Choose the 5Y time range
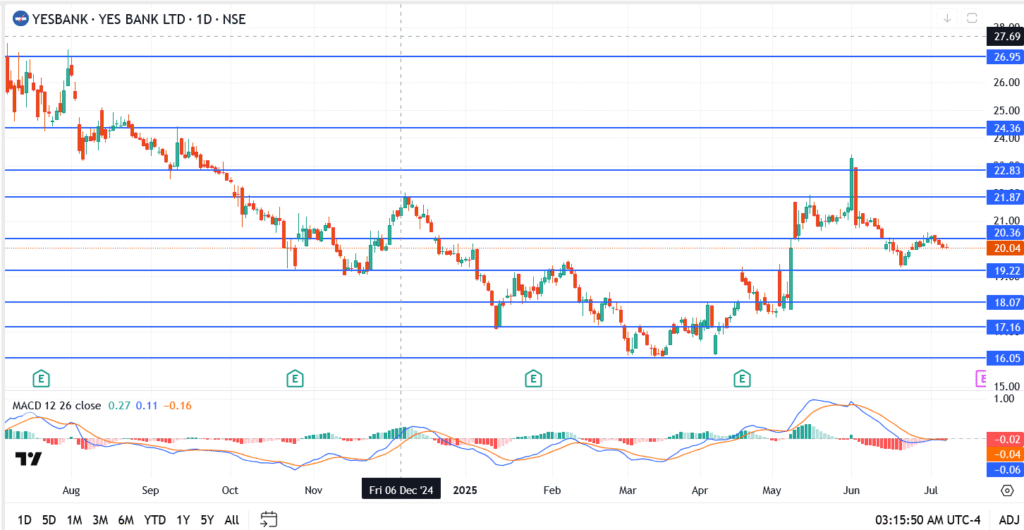 click(206, 520)
